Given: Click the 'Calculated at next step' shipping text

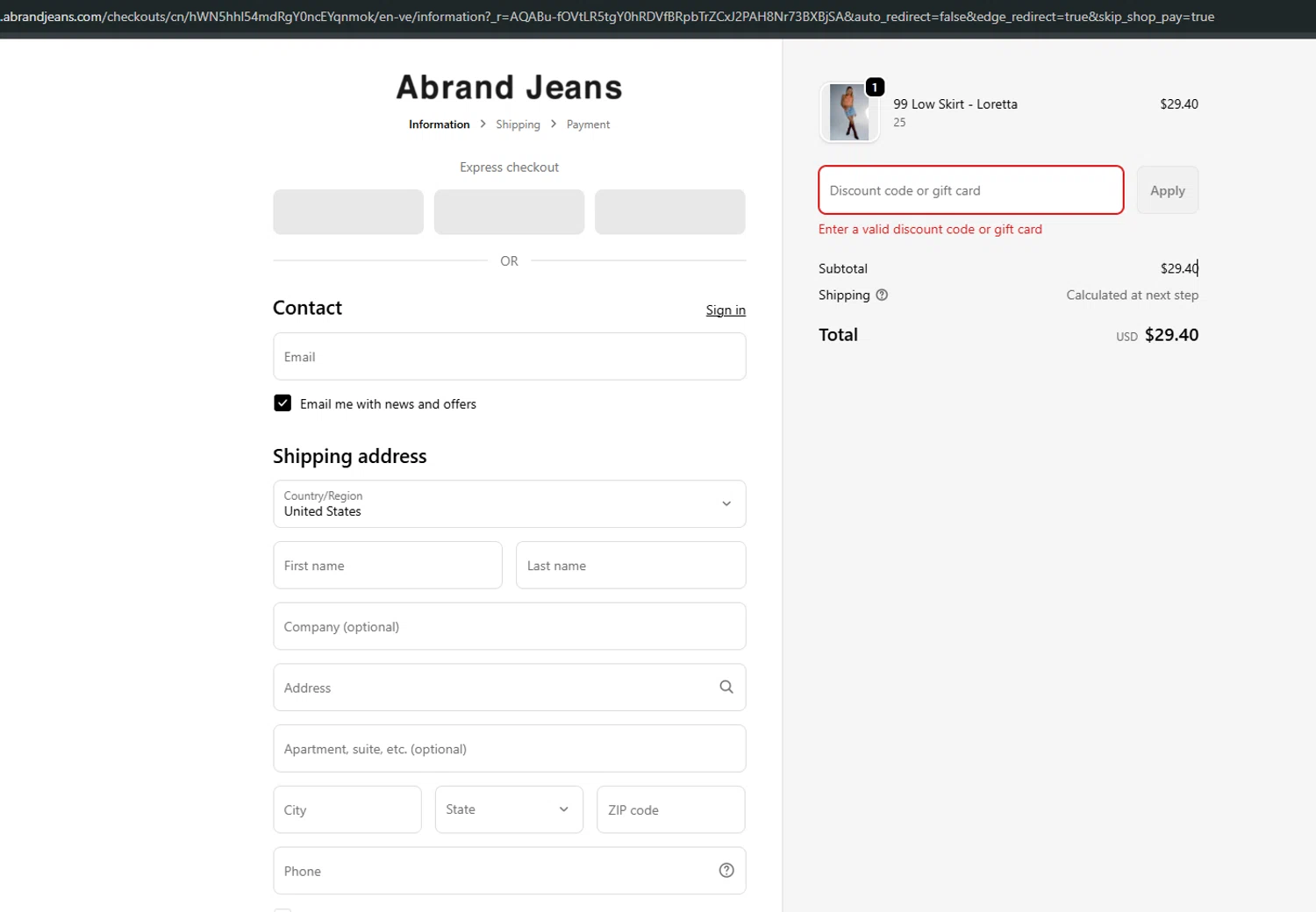Looking at the screenshot, I should [1132, 295].
